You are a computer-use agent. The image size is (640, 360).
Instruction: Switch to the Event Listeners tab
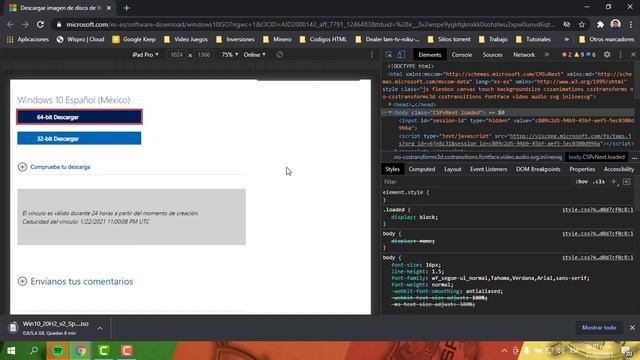coord(488,169)
